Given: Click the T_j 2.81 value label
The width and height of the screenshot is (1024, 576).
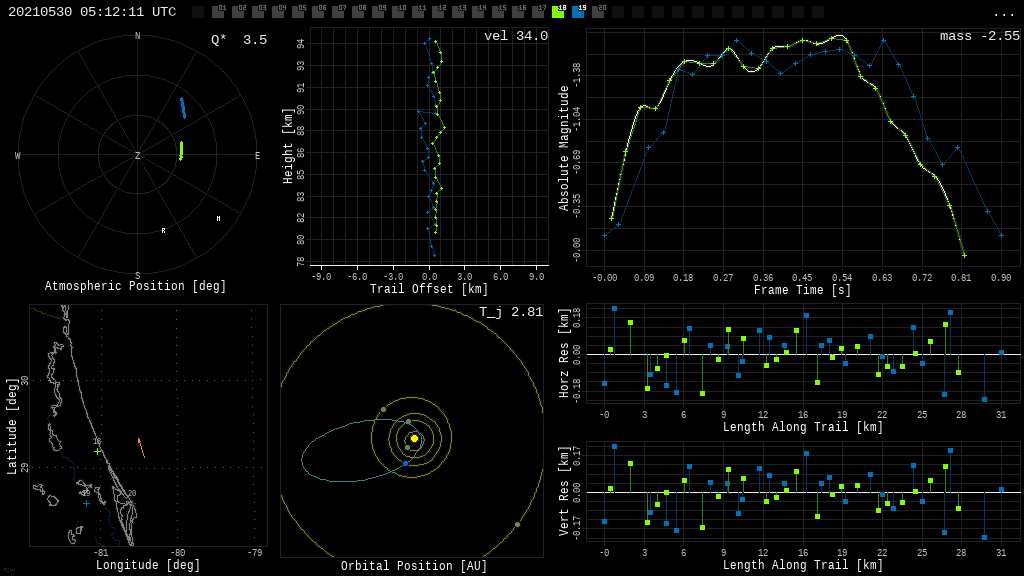Looking at the screenshot, I should pyautogui.click(x=510, y=312).
